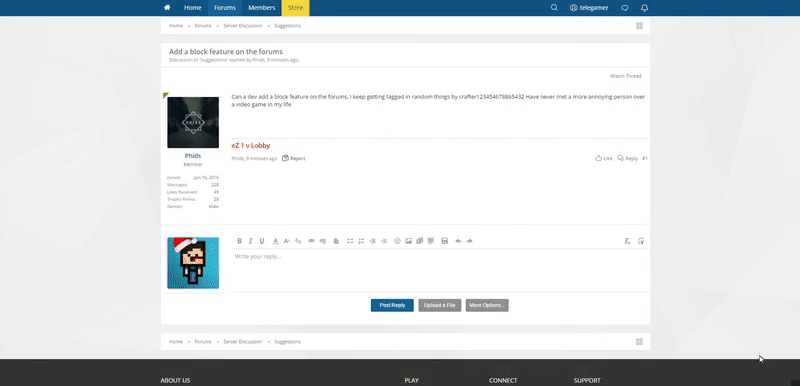Viewport: 800px width, 386px height.
Task: Insert an ordered numbered list
Action: 361,241
